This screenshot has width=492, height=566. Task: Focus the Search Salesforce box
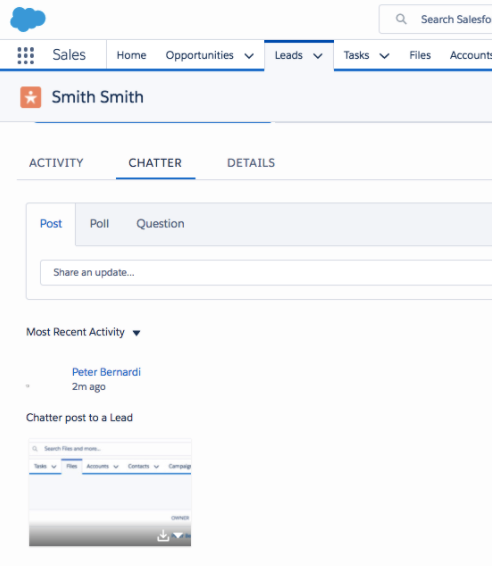click(436, 19)
